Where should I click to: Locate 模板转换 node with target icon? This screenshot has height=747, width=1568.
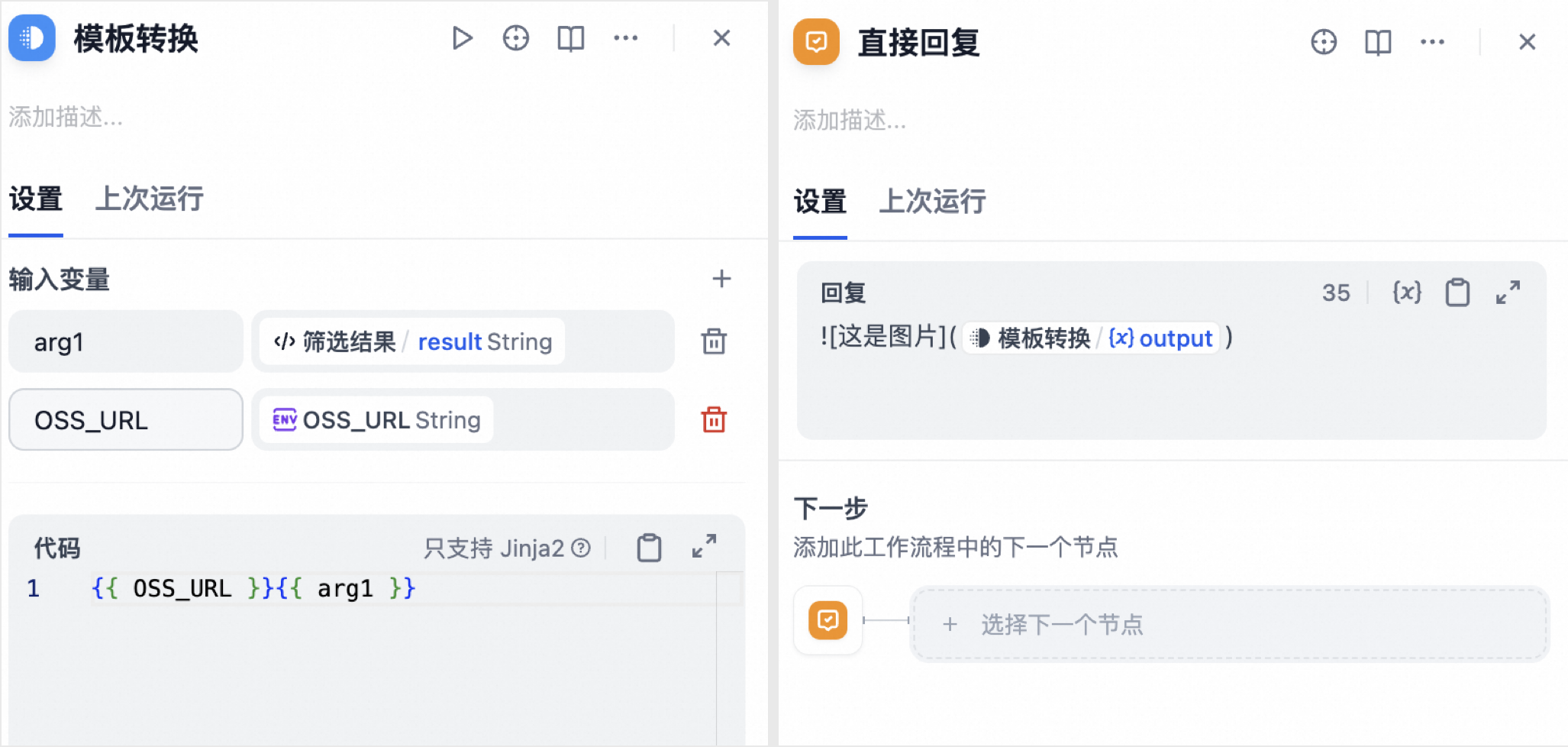pos(516,38)
